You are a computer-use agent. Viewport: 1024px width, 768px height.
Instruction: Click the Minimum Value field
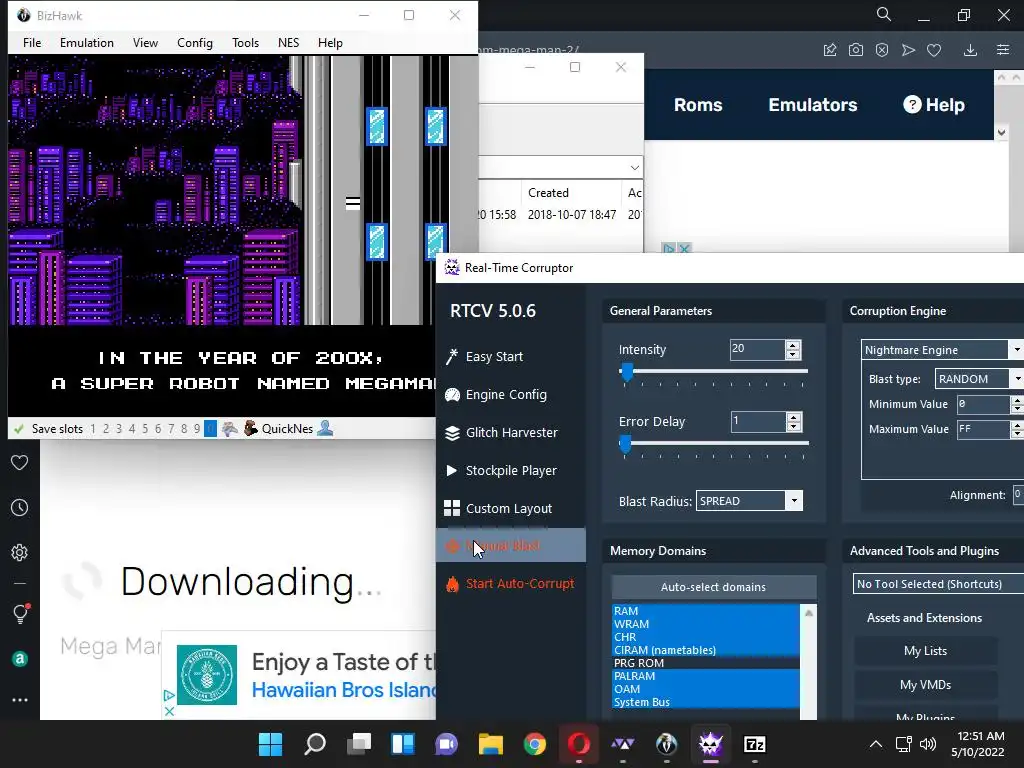[x=984, y=404]
